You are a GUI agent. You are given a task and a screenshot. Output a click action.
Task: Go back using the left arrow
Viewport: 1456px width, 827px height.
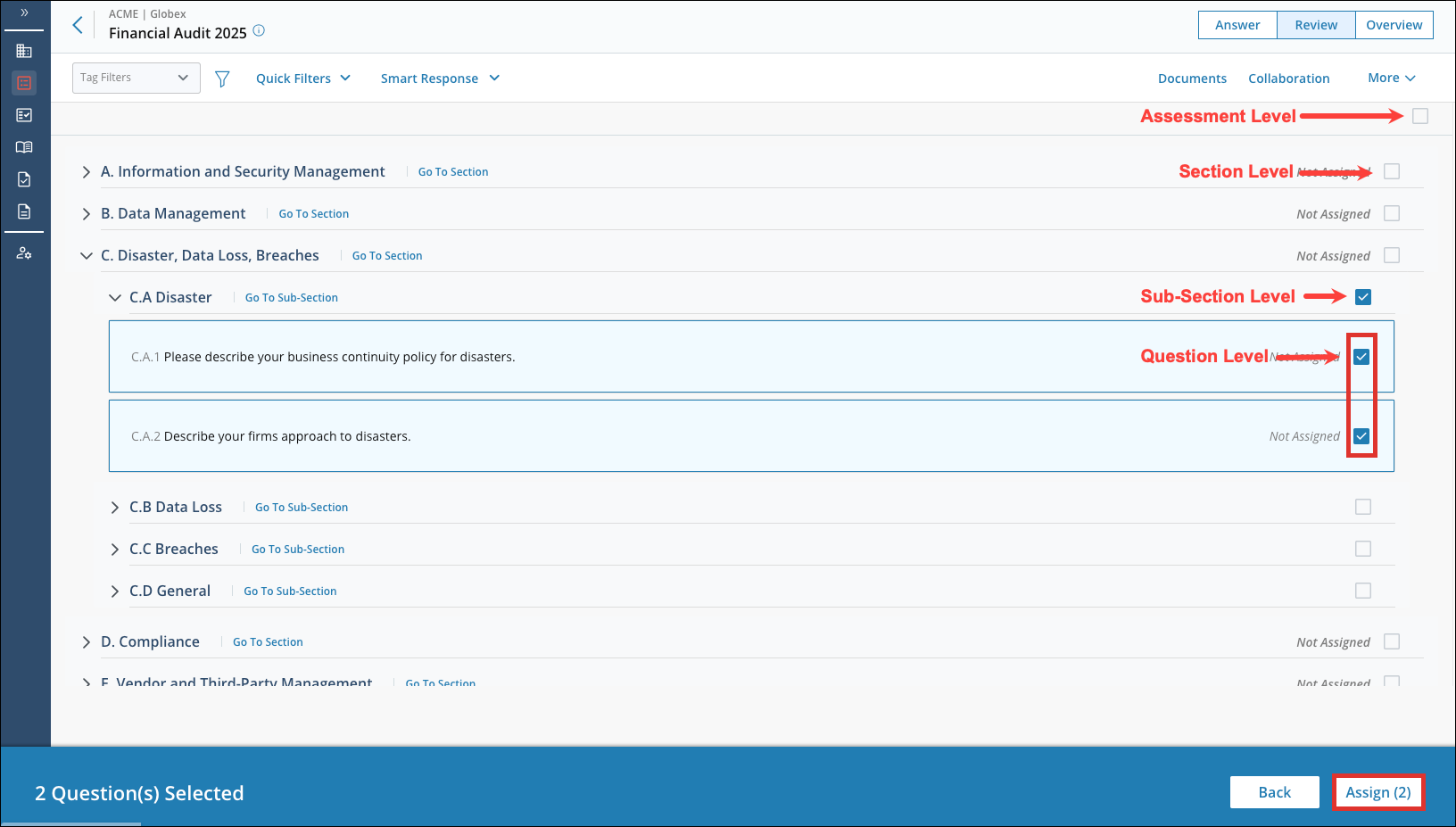click(x=78, y=25)
